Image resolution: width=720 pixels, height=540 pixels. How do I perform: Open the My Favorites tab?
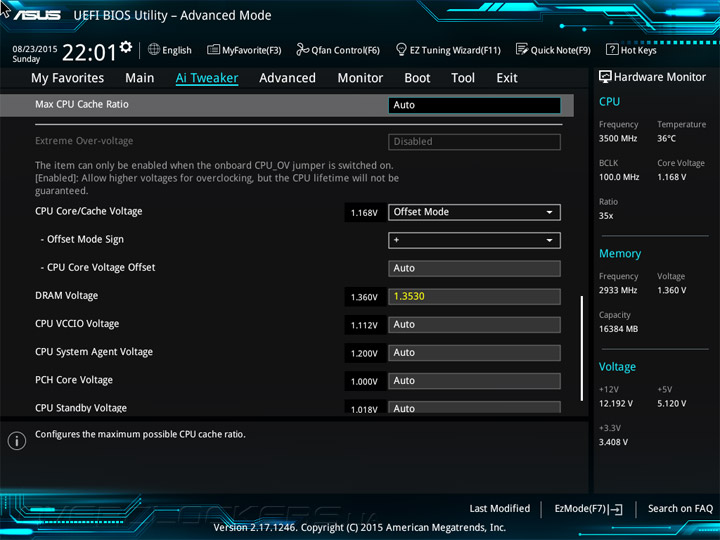[x=68, y=78]
